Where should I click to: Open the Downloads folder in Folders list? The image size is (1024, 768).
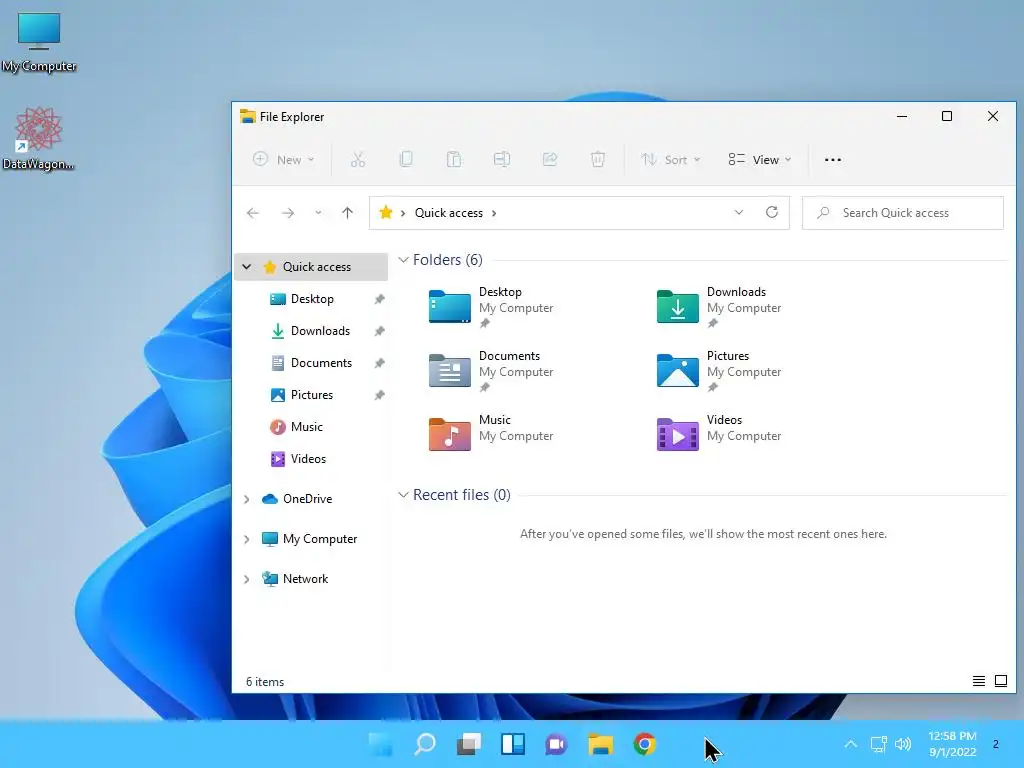pos(718,306)
